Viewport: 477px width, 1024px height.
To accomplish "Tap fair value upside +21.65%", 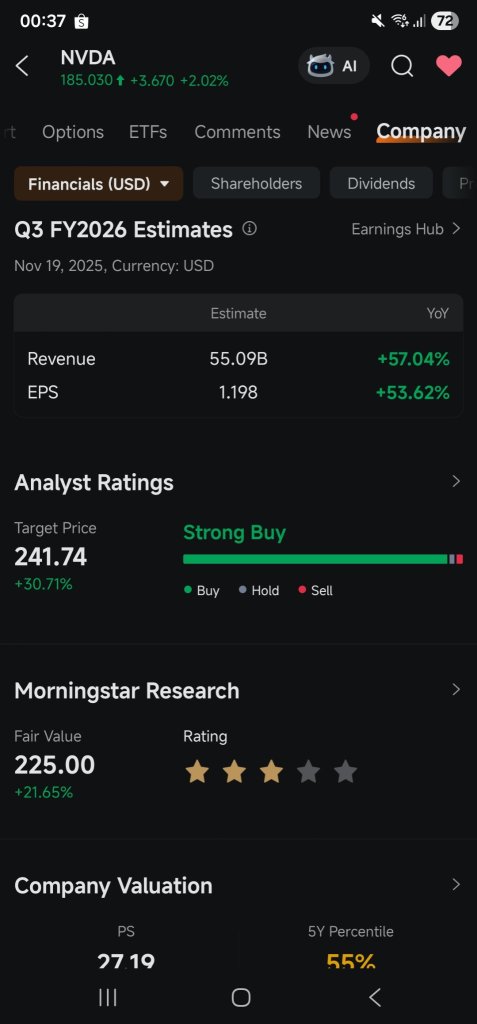I will click(x=43, y=792).
